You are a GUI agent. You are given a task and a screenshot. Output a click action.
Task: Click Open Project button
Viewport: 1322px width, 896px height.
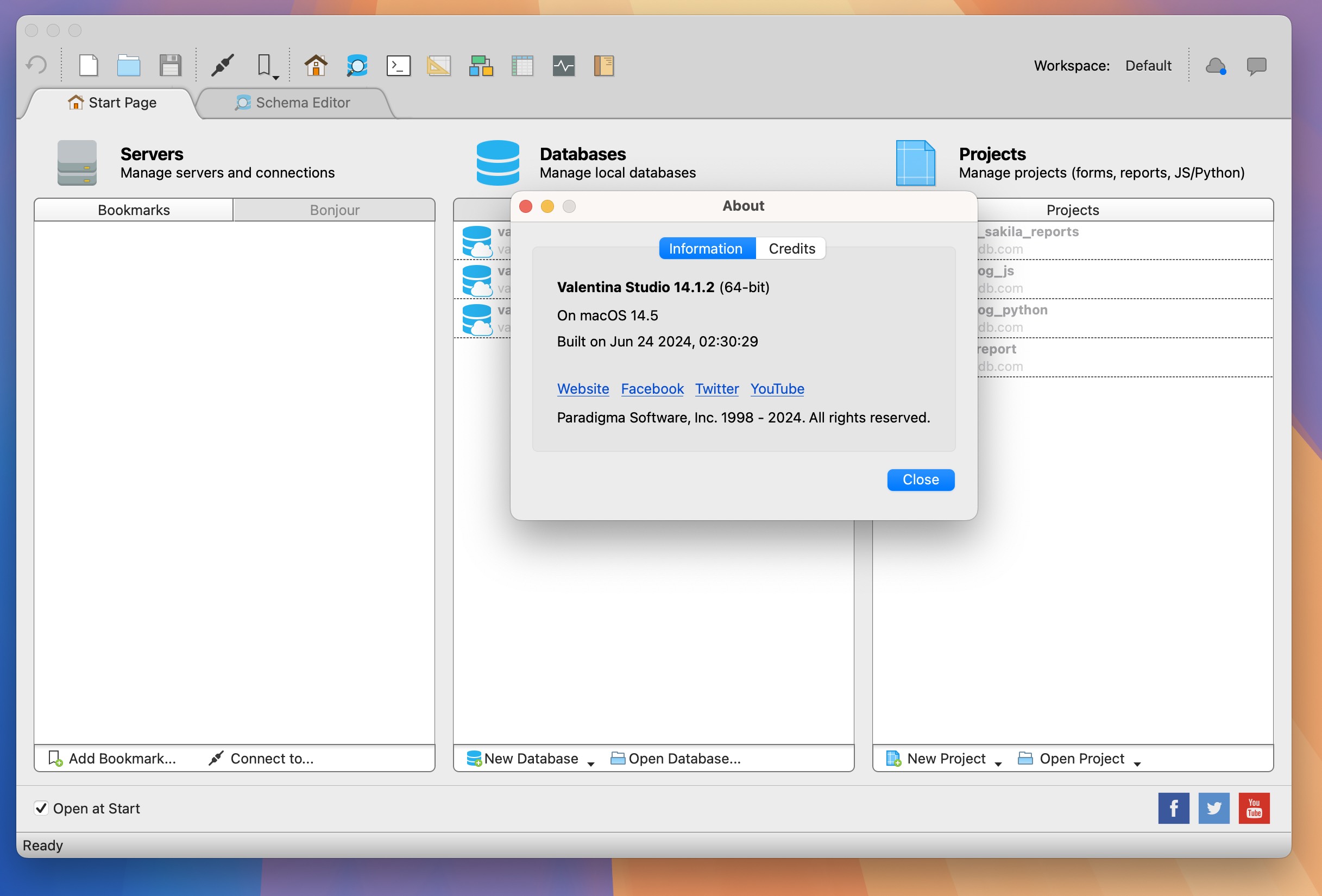[1071, 758]
